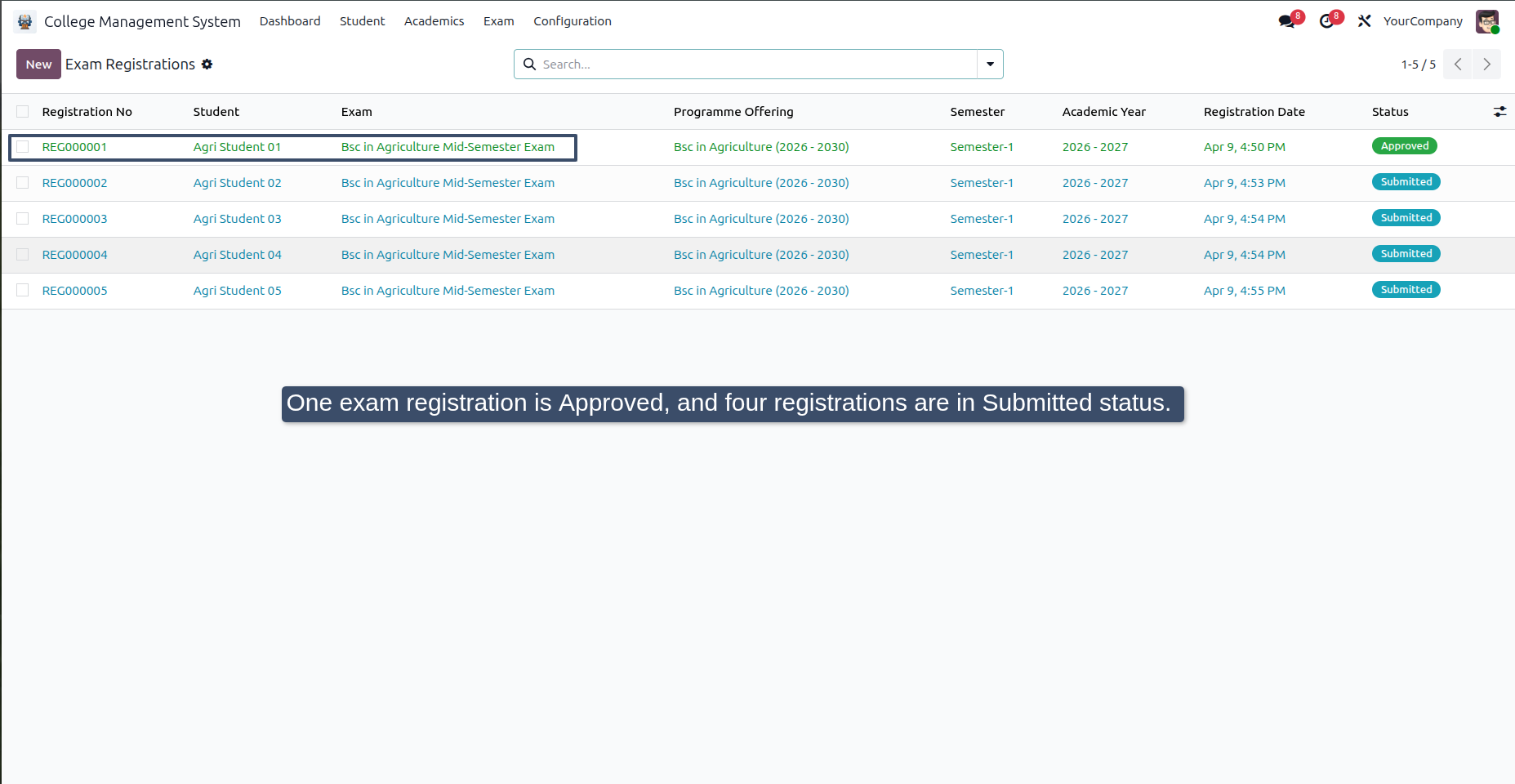Click the debug tools wrench icon
Image resolution: width=1515 pixels, height=784 pixels.
click(1364, 21)
